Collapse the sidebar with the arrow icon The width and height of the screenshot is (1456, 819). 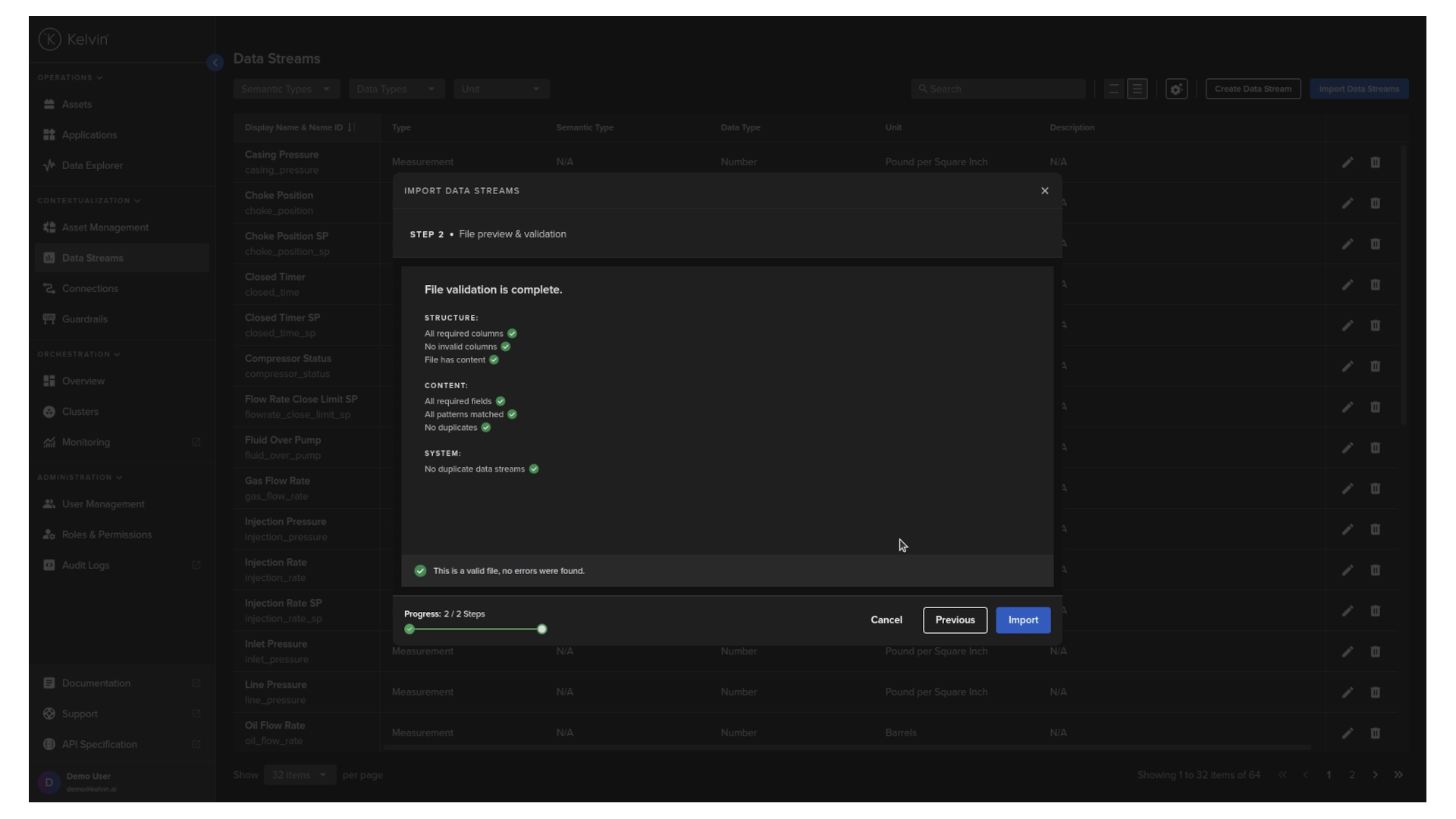coord(215,63)
